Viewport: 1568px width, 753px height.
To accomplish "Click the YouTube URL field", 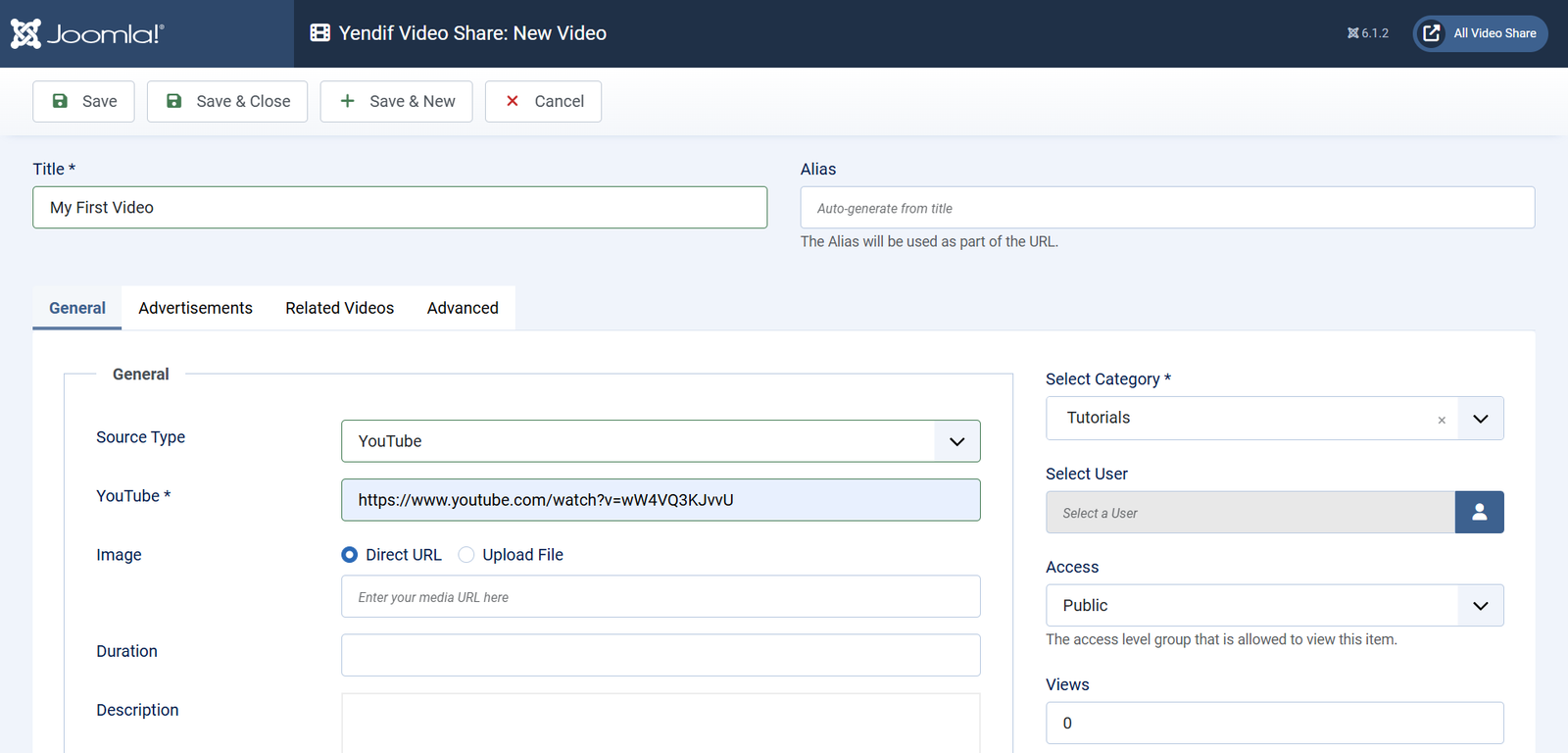I will coord(661,500).
